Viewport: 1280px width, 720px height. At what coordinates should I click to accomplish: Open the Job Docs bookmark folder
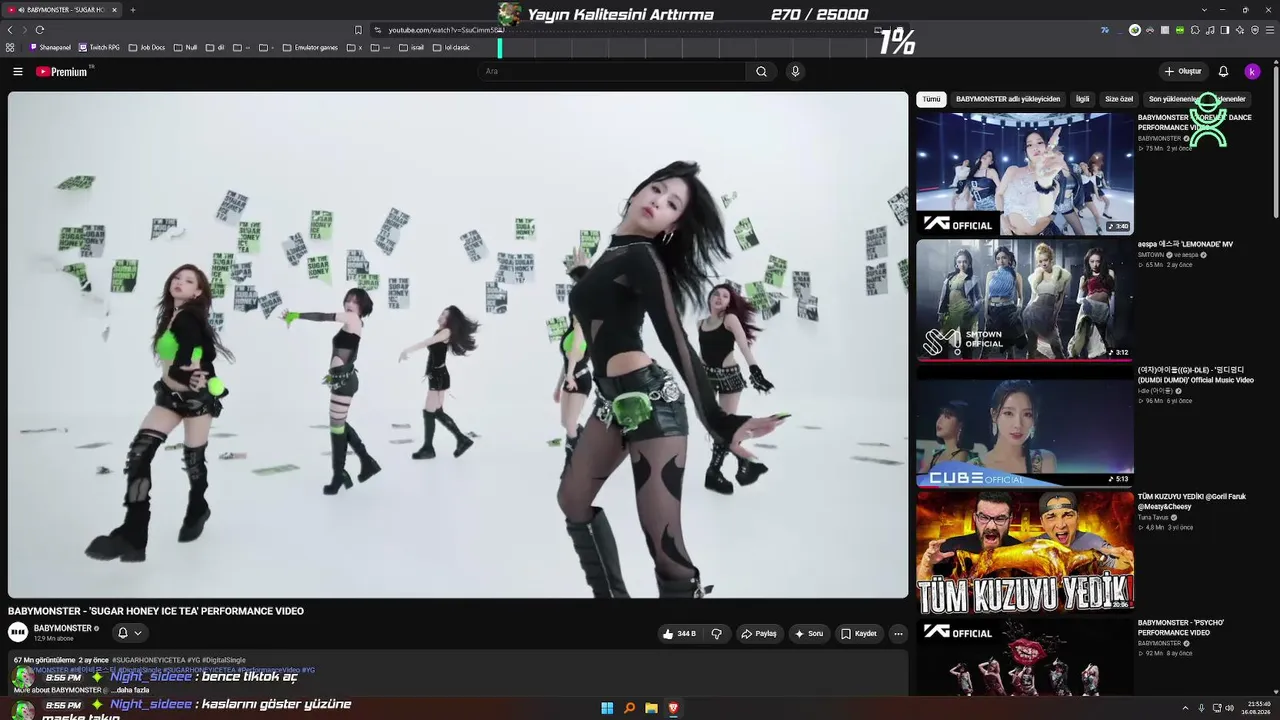[x=147, y=47]
